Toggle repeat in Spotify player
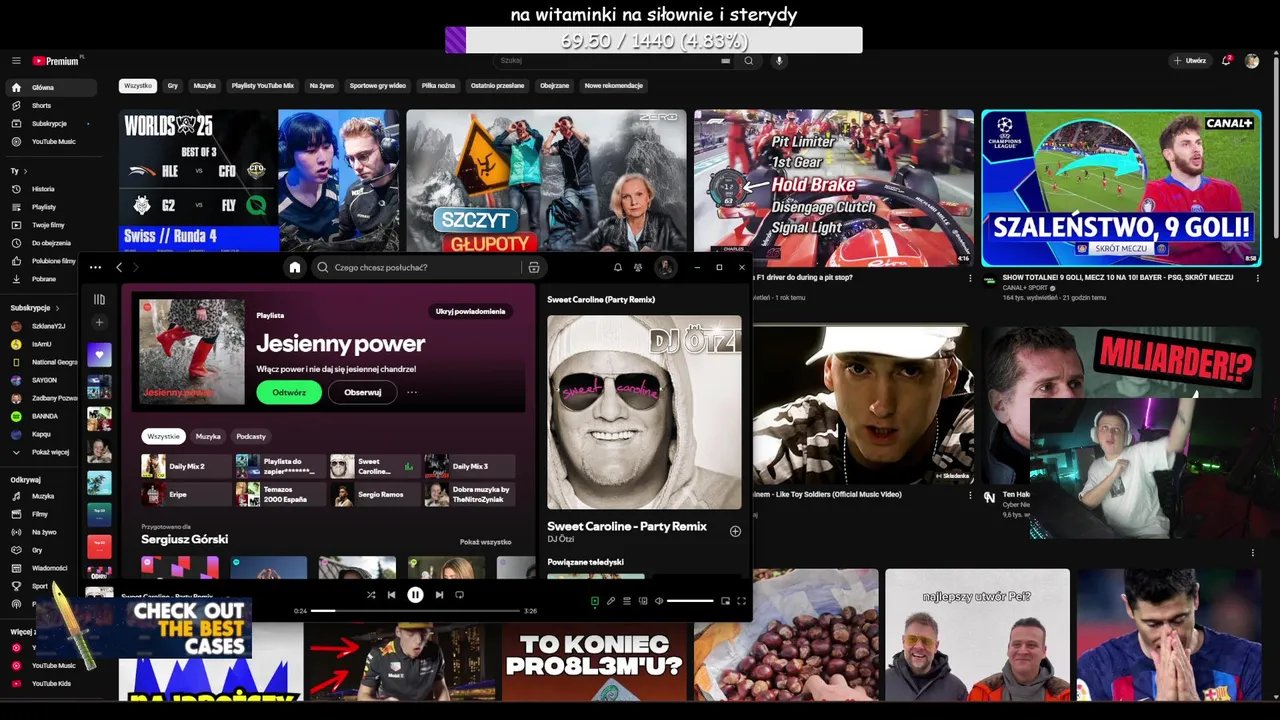Screen dimensions: 1280x720 459,594
